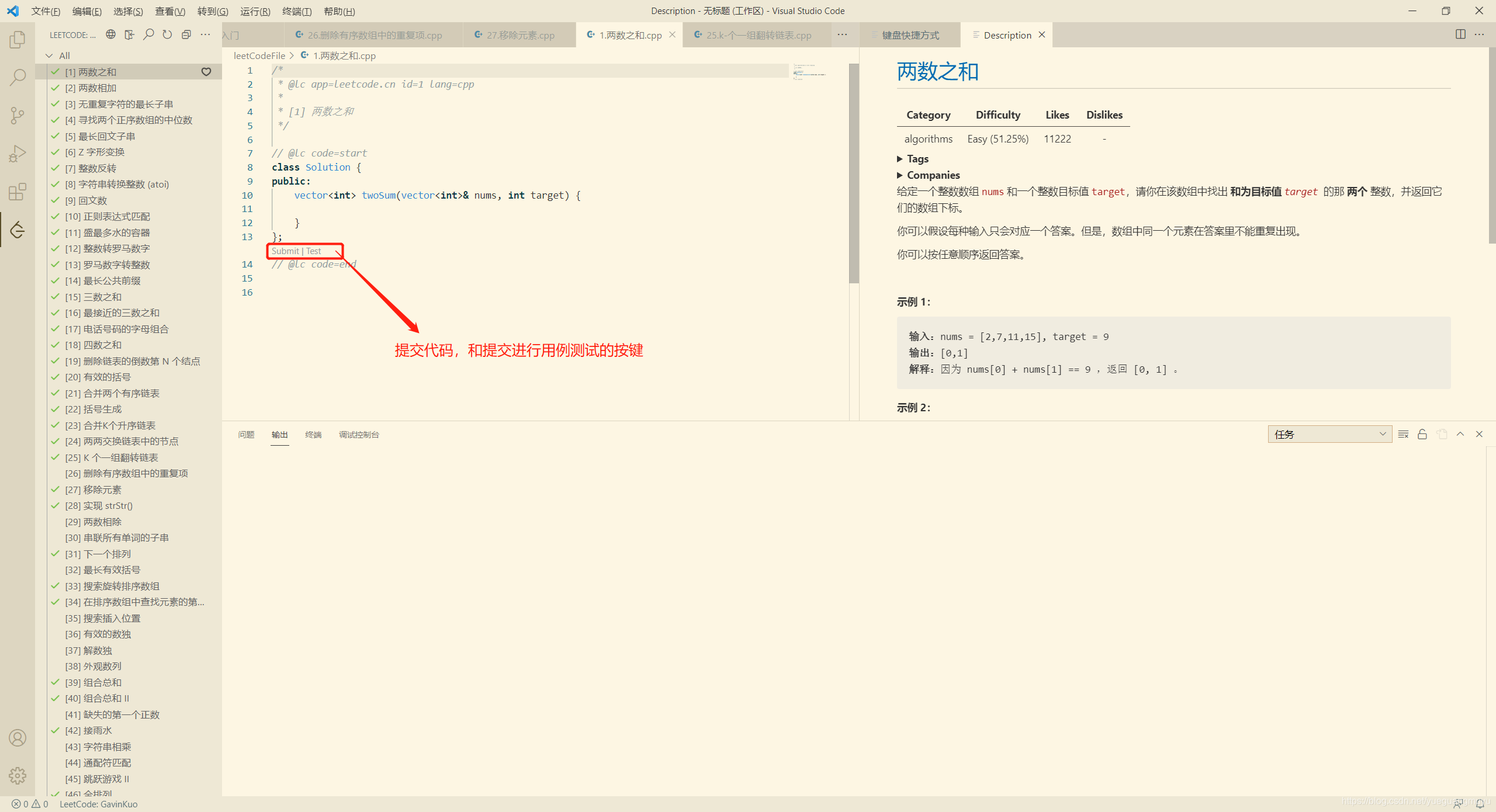Maximize the bottom panel with the chevron
The width and height of the screenshot is (1496, 812).
pos(1460,434)
